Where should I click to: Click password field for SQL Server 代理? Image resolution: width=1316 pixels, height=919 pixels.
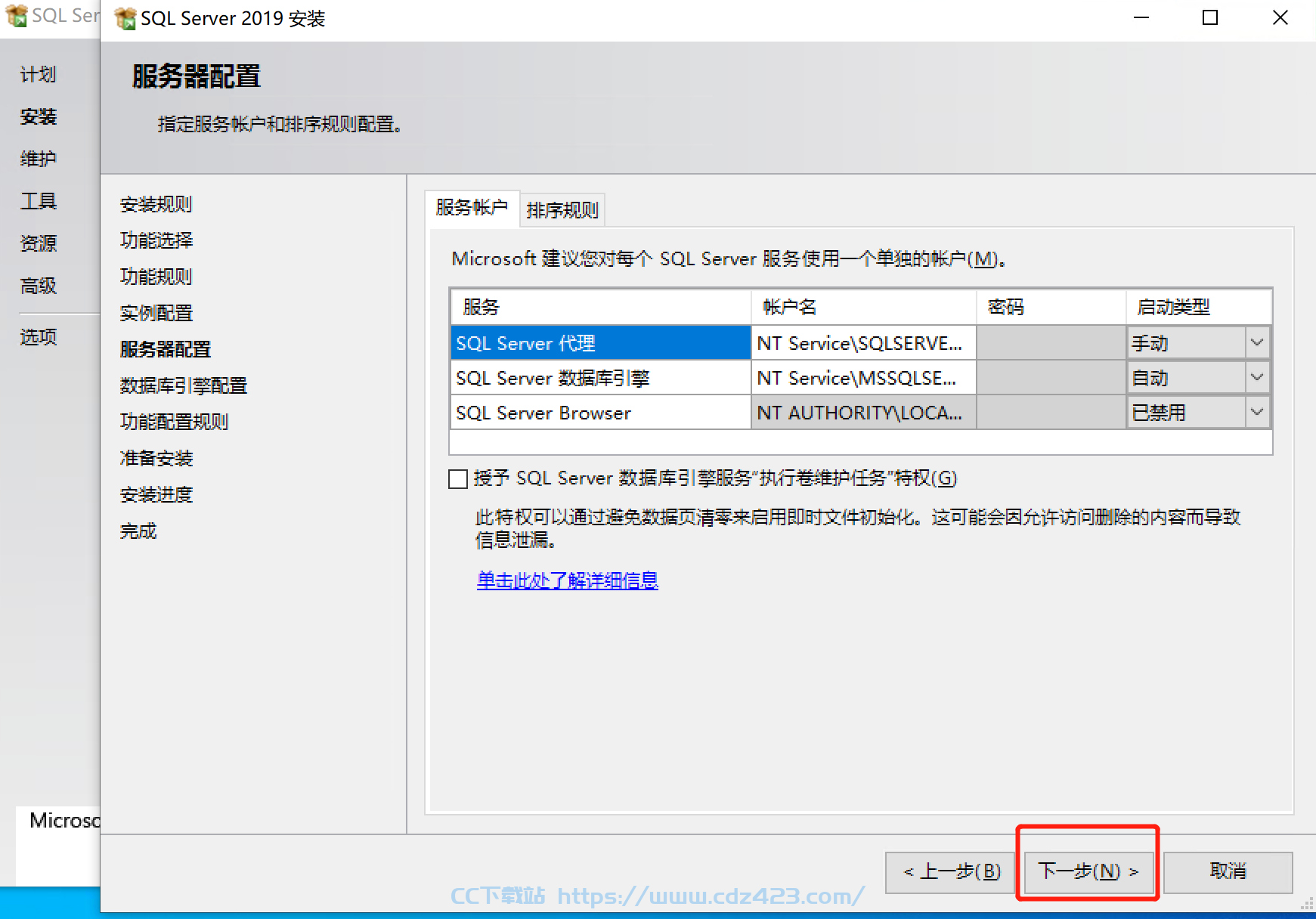[x=1051, y=343]
